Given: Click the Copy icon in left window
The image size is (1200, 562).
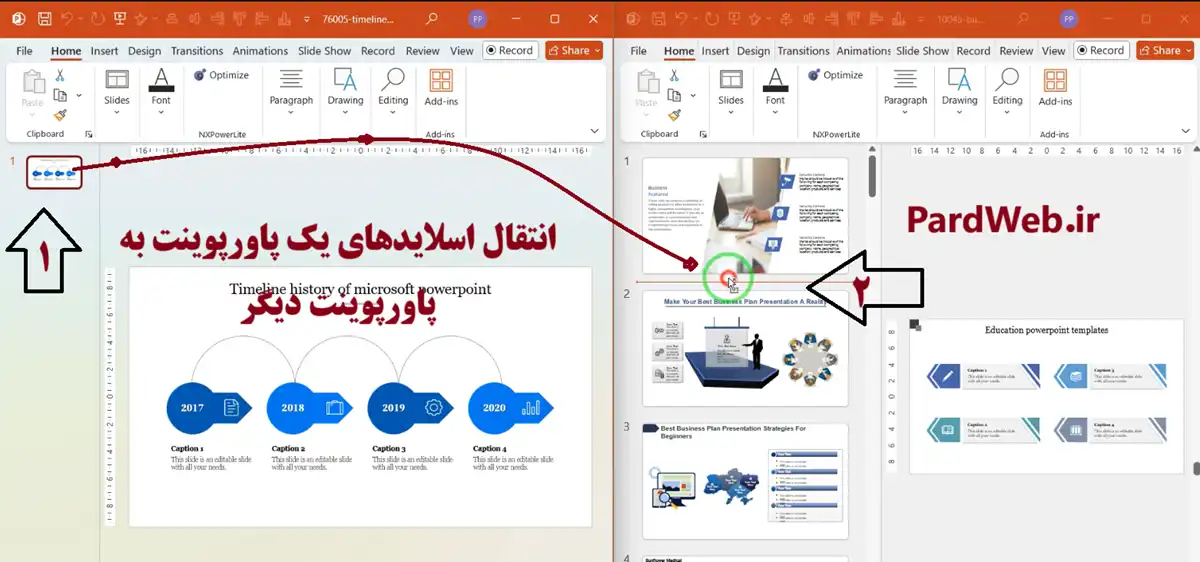Looking at the screenshot, I should [60, 96].
